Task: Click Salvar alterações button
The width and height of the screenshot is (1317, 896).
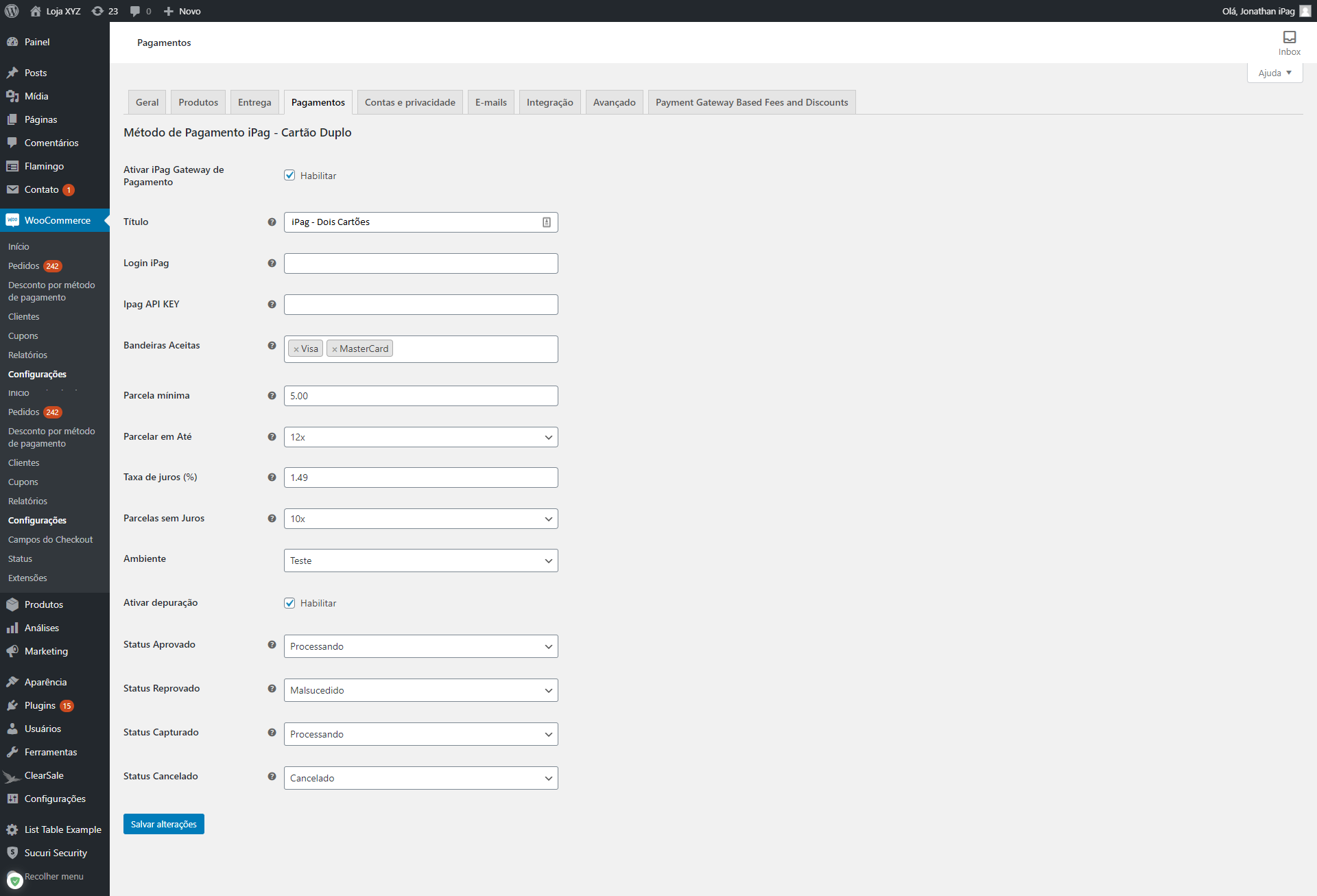Action: tap(163, 824)
